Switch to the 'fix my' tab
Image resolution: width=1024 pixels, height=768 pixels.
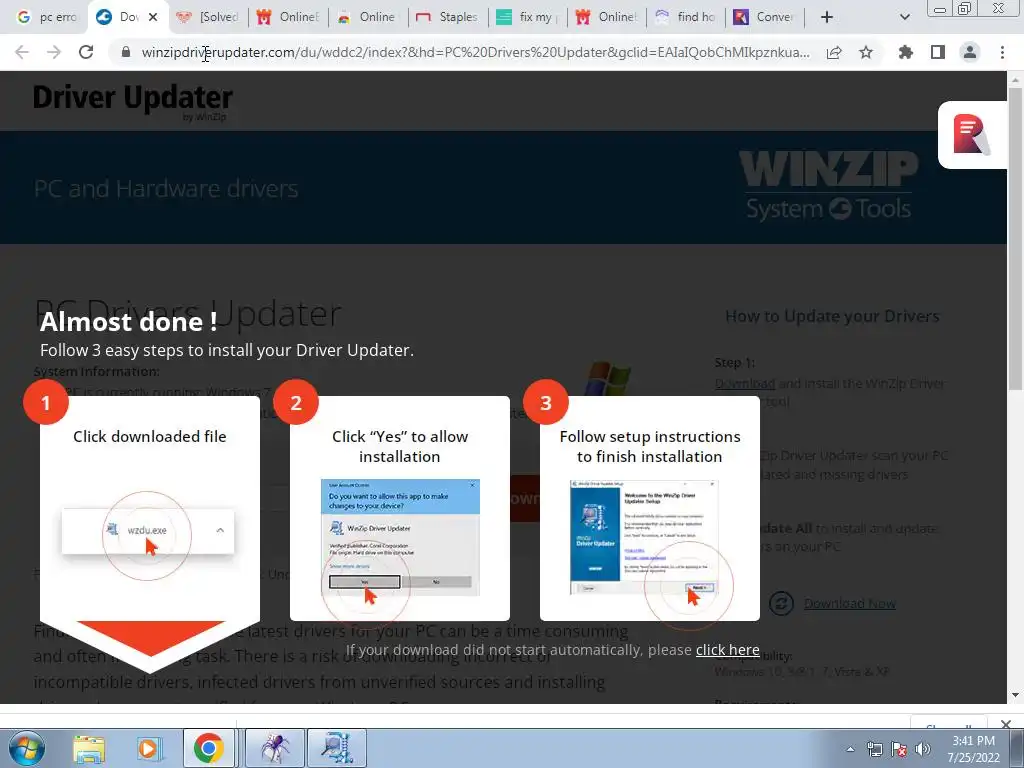click(x=528, y=17)
